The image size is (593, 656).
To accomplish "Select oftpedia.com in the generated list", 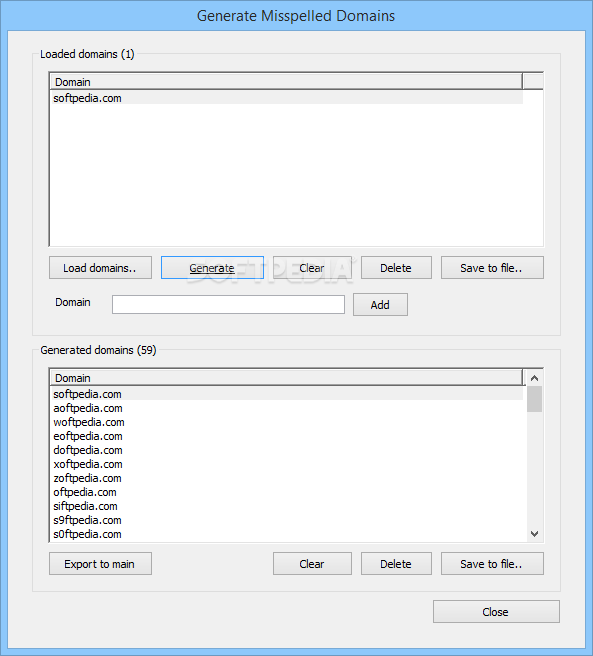I will click(287, 492).
